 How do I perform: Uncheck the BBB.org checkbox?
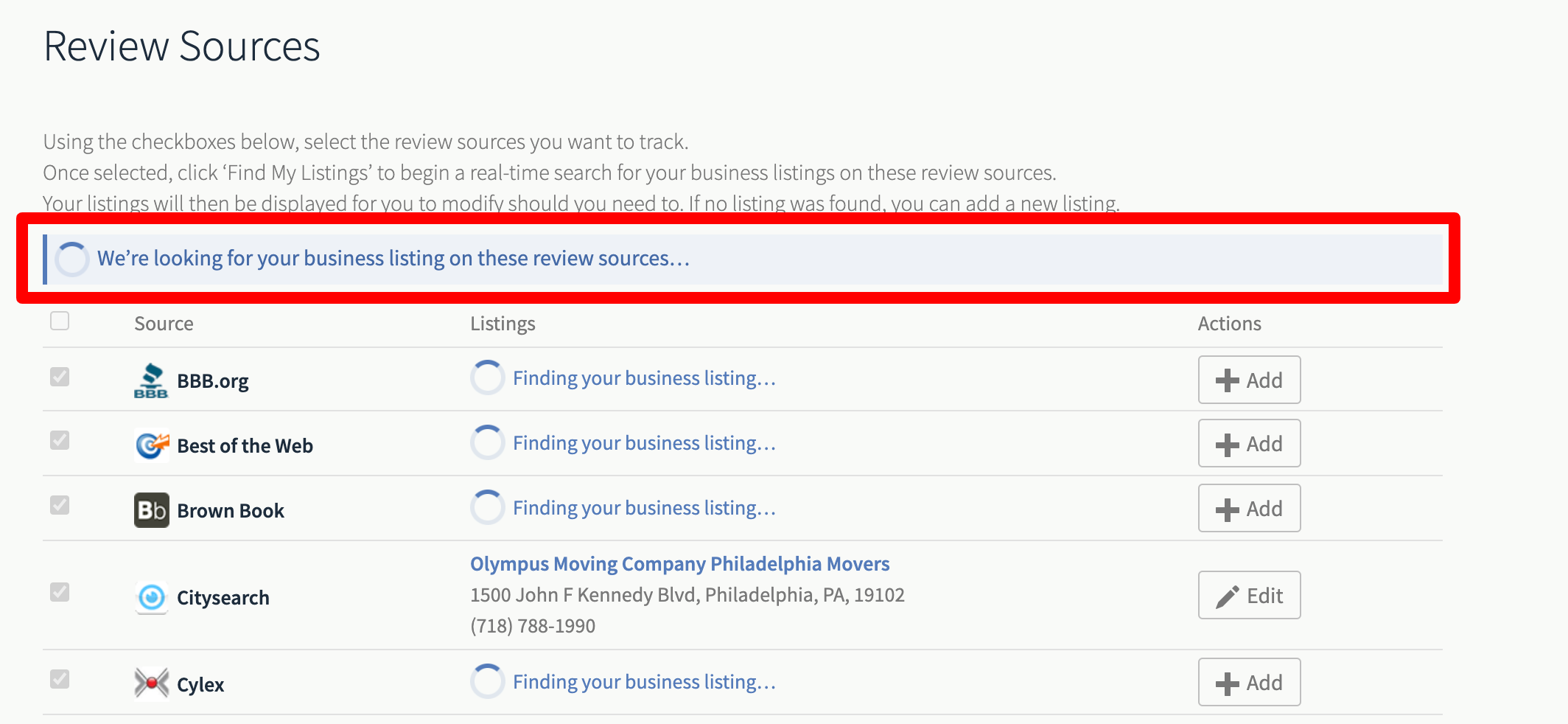pos(60,377)
